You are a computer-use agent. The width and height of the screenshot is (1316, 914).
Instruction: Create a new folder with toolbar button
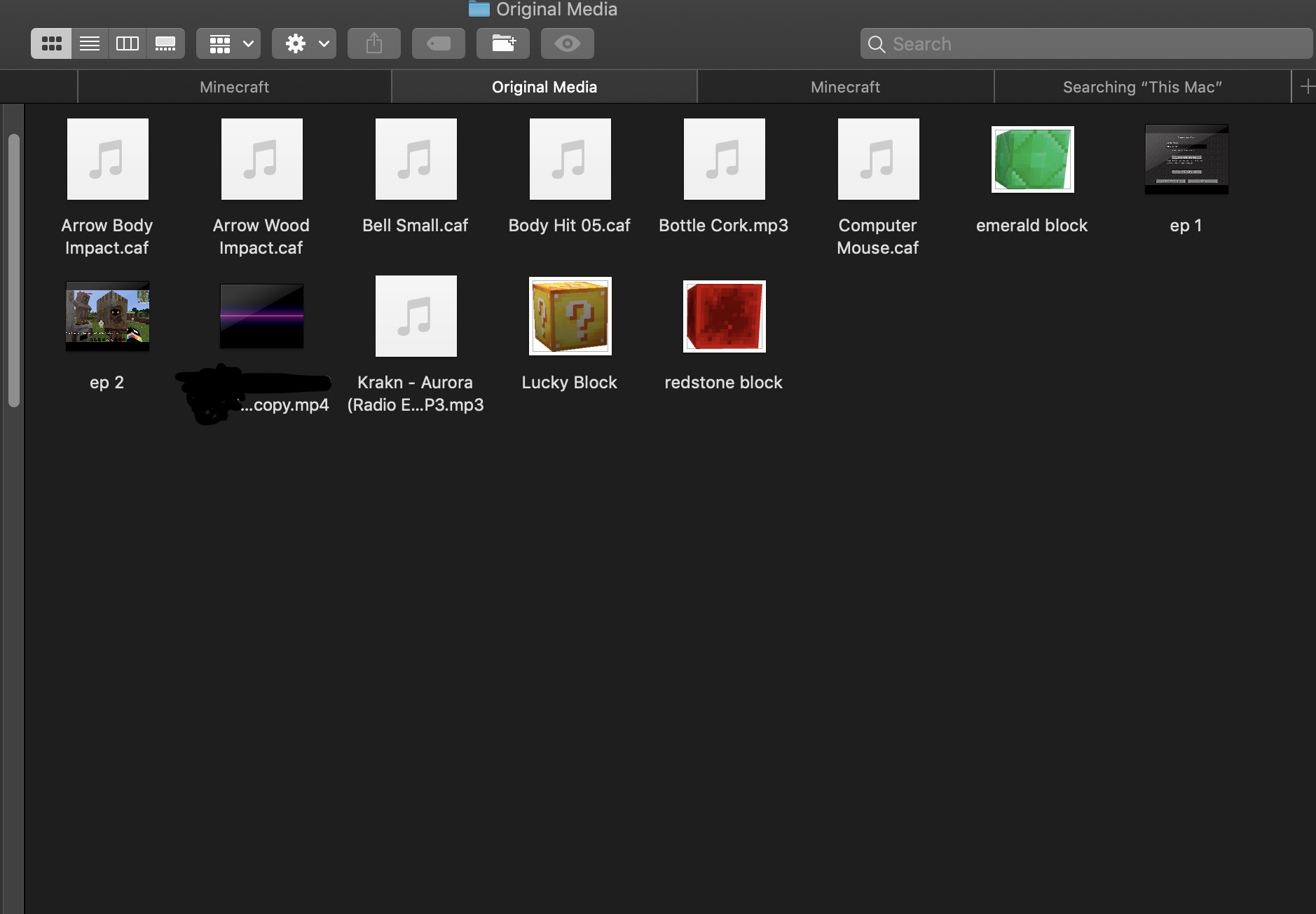tap(503, 43)
